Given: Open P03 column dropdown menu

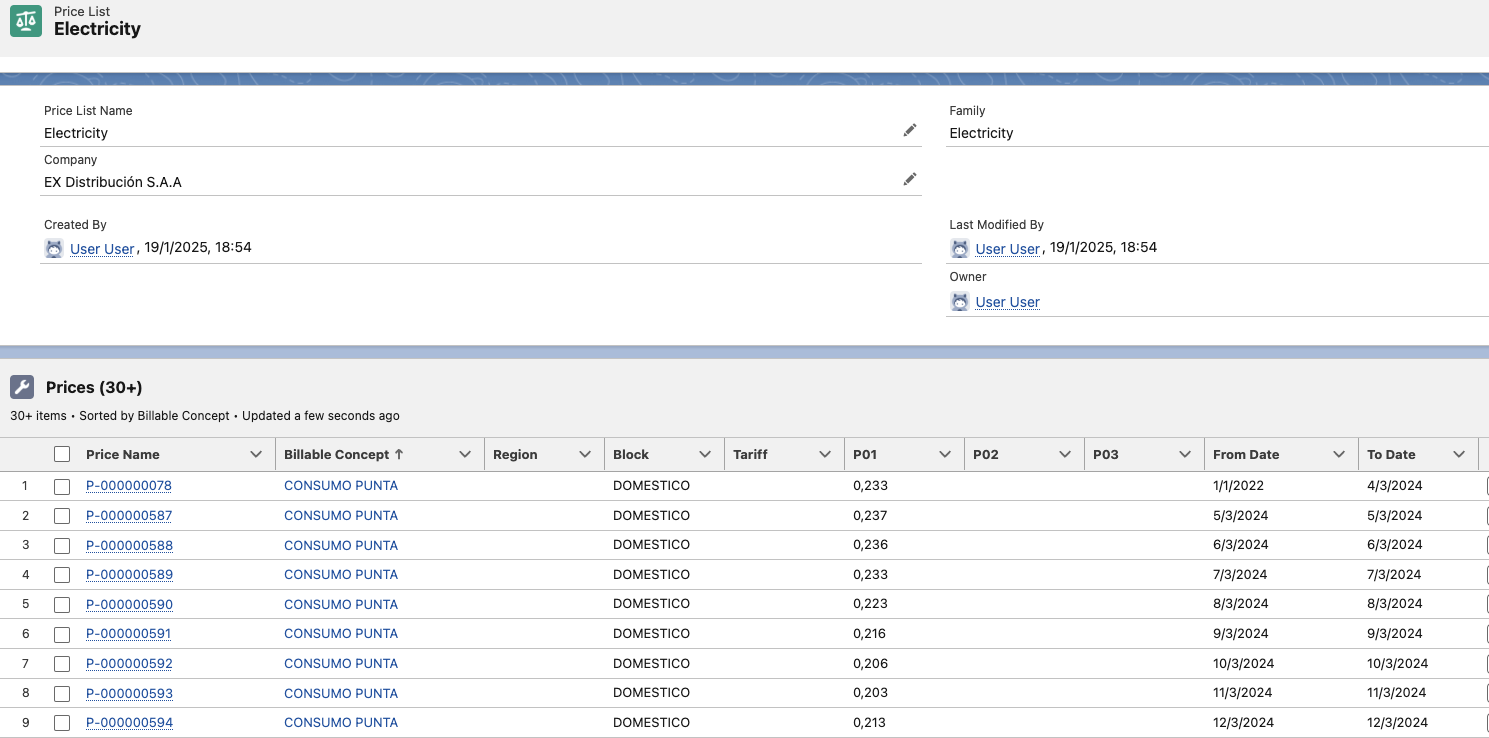Looking at the screenshot, I should click(1185, 454).
